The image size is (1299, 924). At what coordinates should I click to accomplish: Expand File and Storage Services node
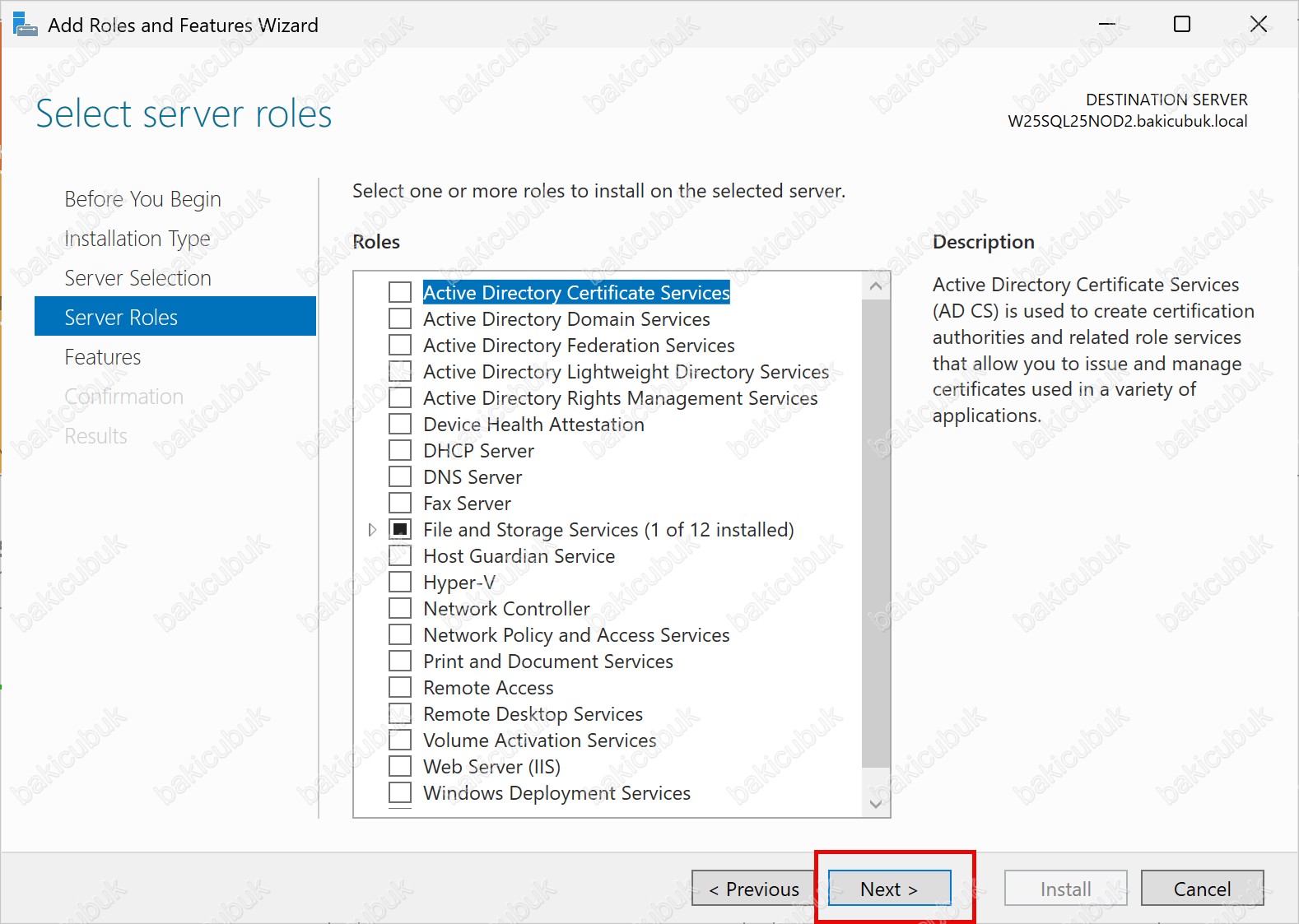tap(372, 530)
